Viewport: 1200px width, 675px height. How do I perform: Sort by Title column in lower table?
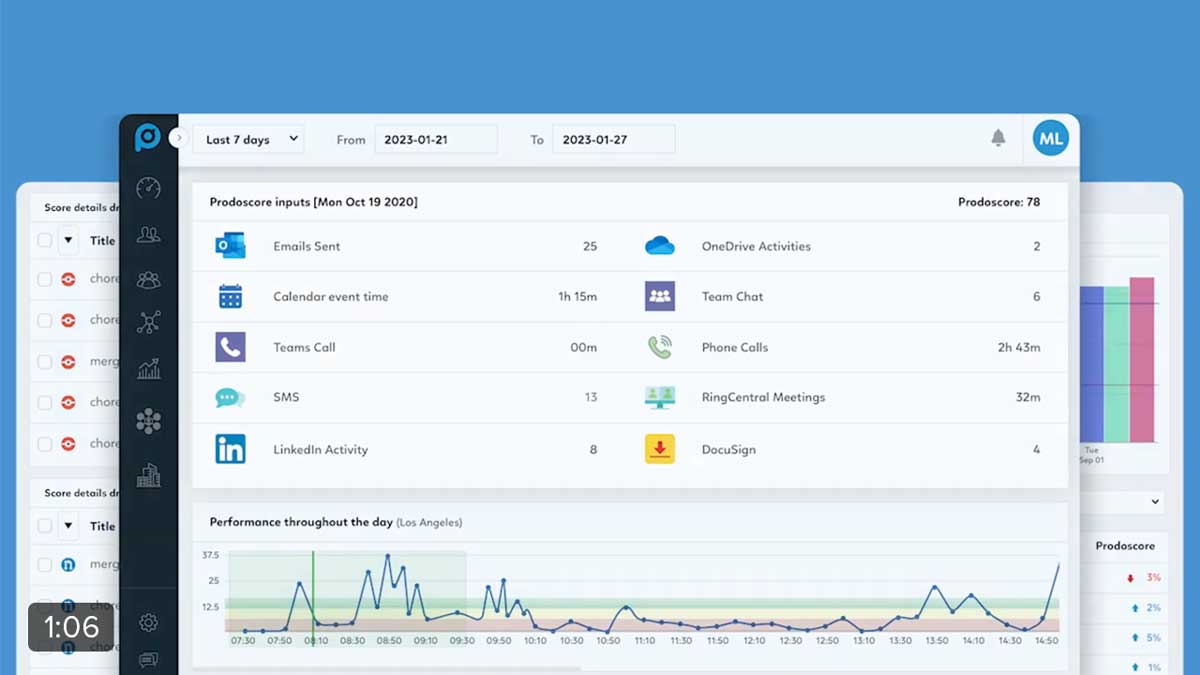103,526
